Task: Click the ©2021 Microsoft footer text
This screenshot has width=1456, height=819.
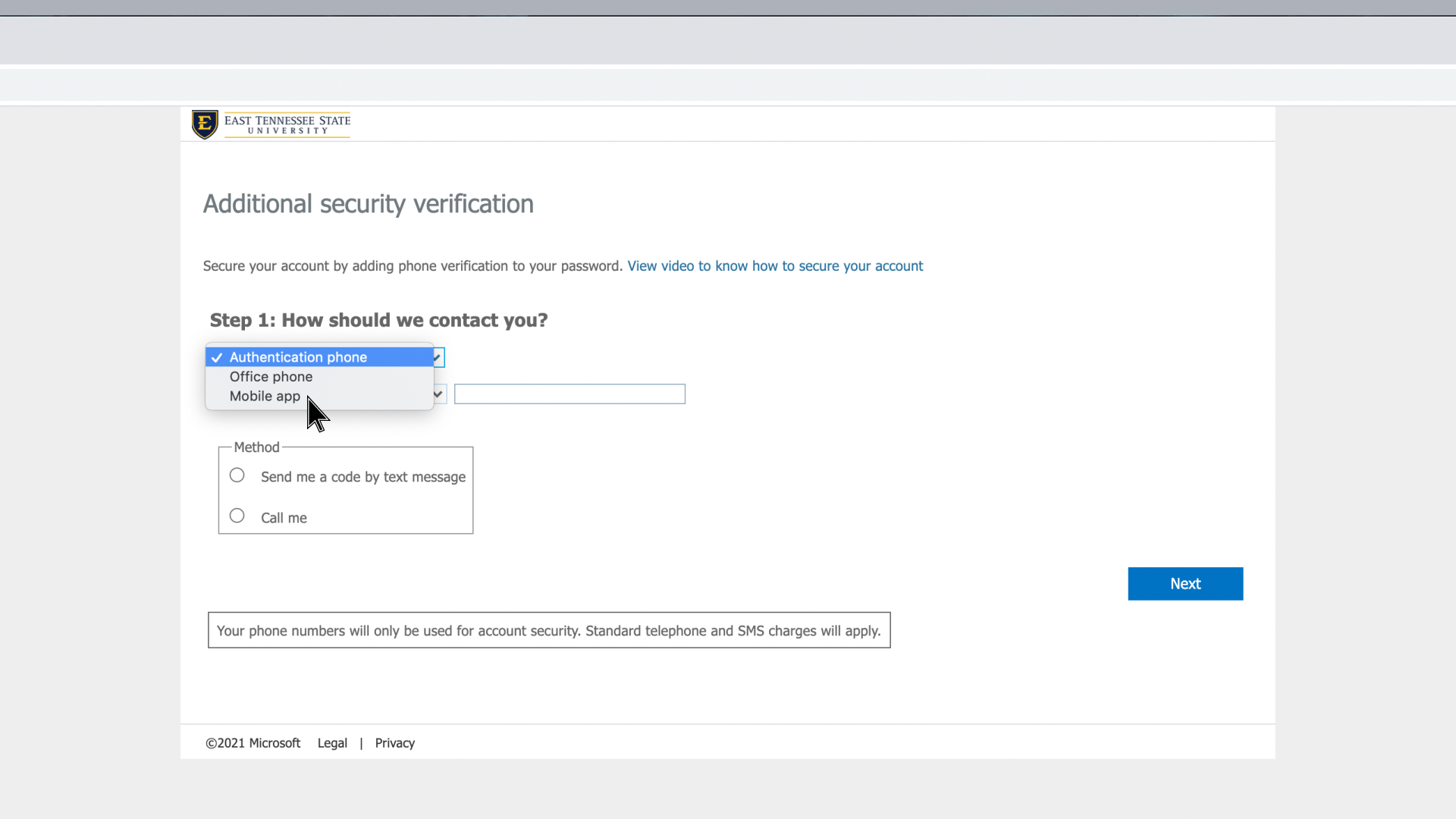Action: point(253,743)
